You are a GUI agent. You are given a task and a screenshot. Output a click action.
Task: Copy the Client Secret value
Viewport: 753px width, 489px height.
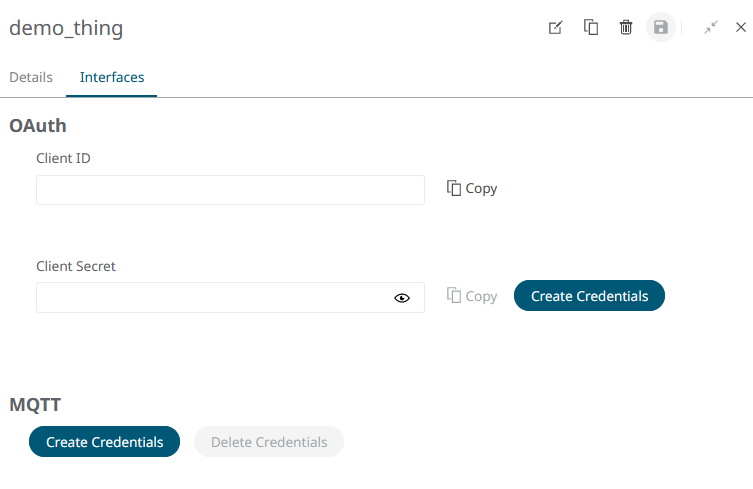(472, 296)
